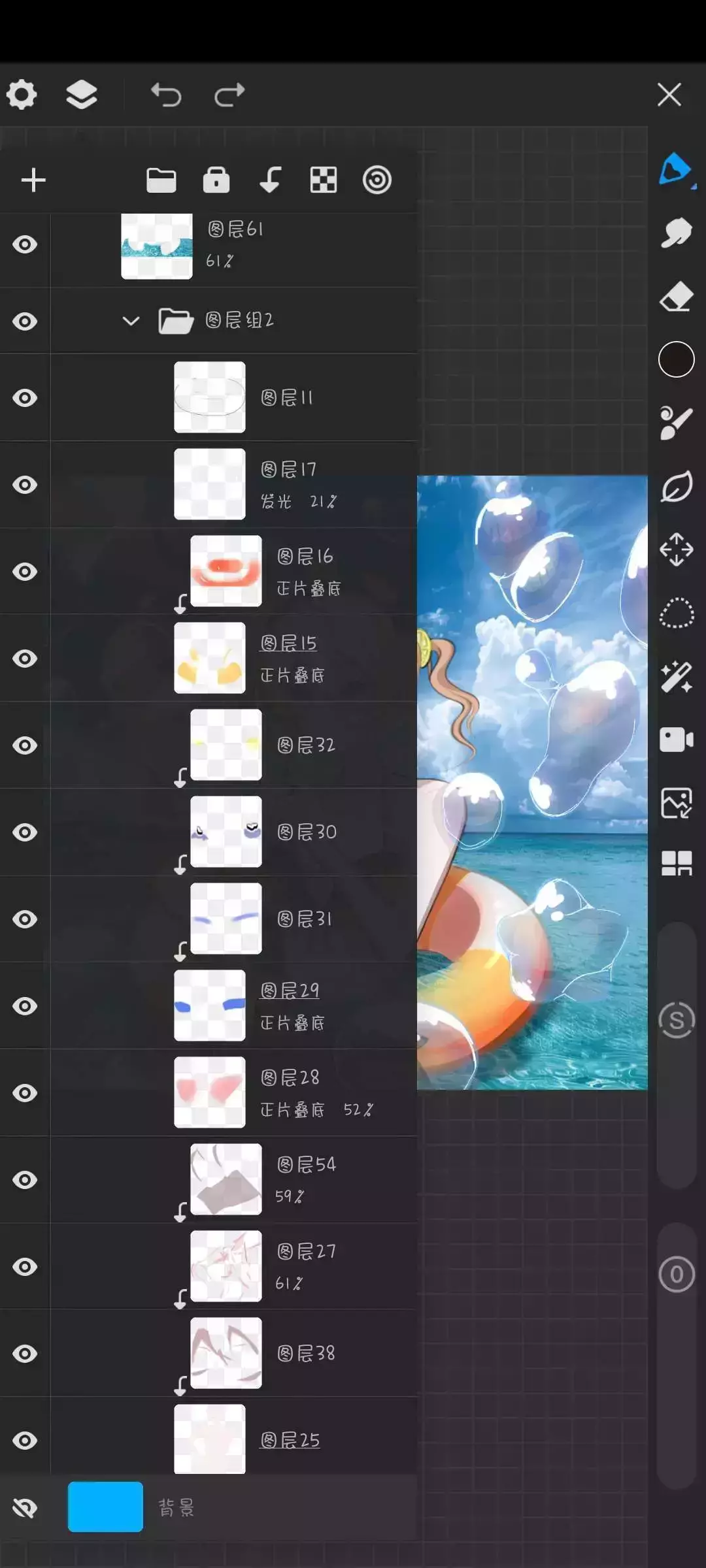Hide layer 图层17
Screen dimensions: 706x1568
click(25, 485)
